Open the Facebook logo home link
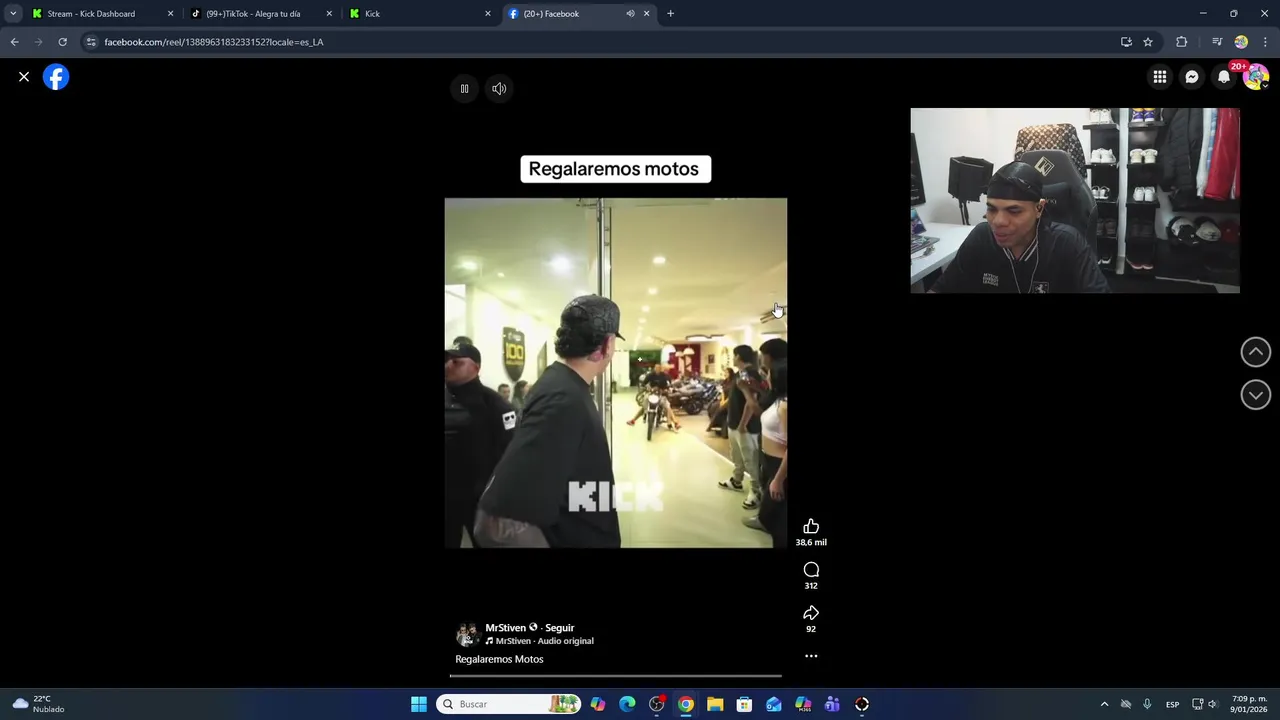Screen dimensions: 1280x720 (x=56, y=77)
